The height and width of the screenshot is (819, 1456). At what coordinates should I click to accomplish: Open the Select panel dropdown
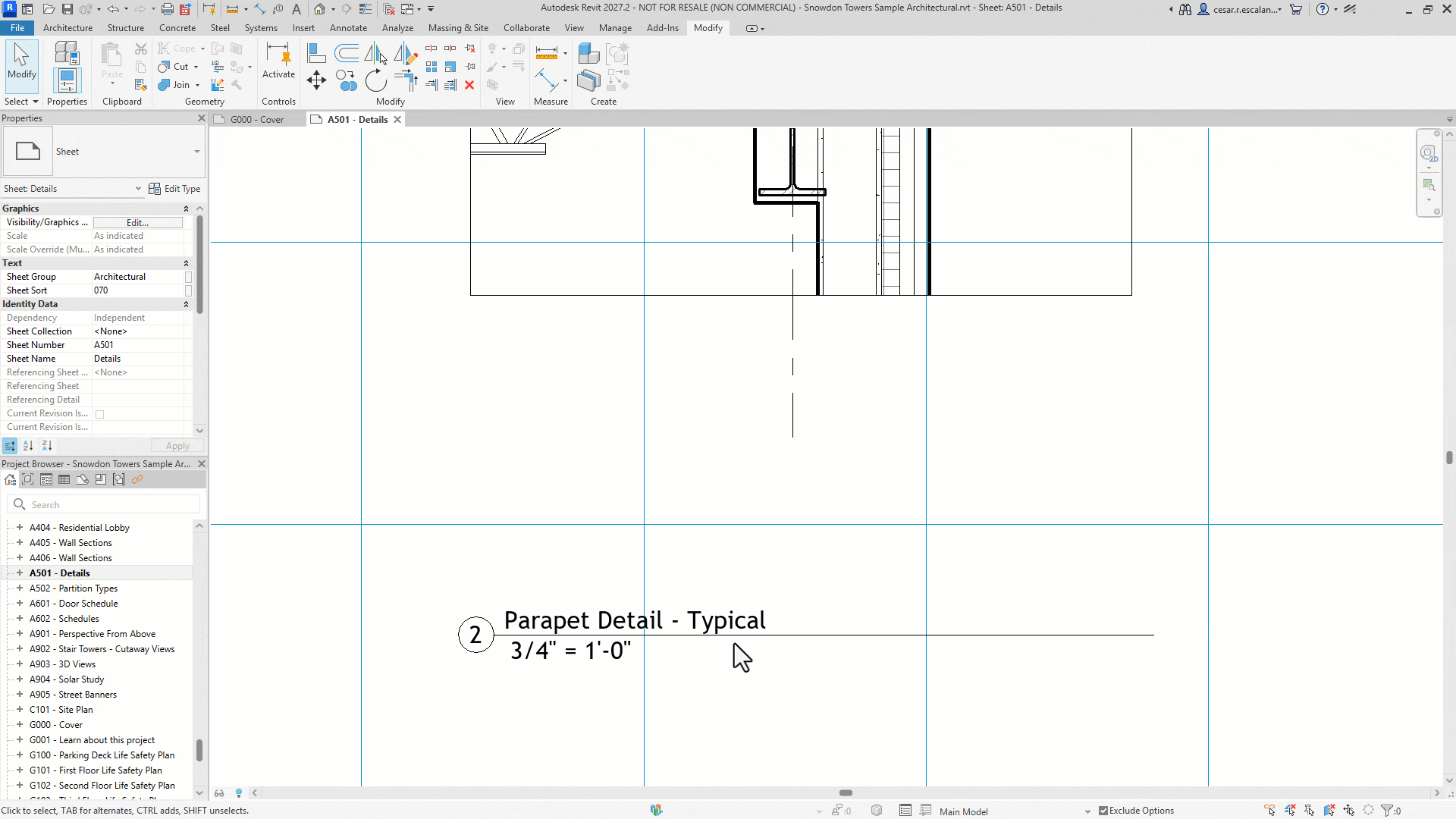pos(21,102)
